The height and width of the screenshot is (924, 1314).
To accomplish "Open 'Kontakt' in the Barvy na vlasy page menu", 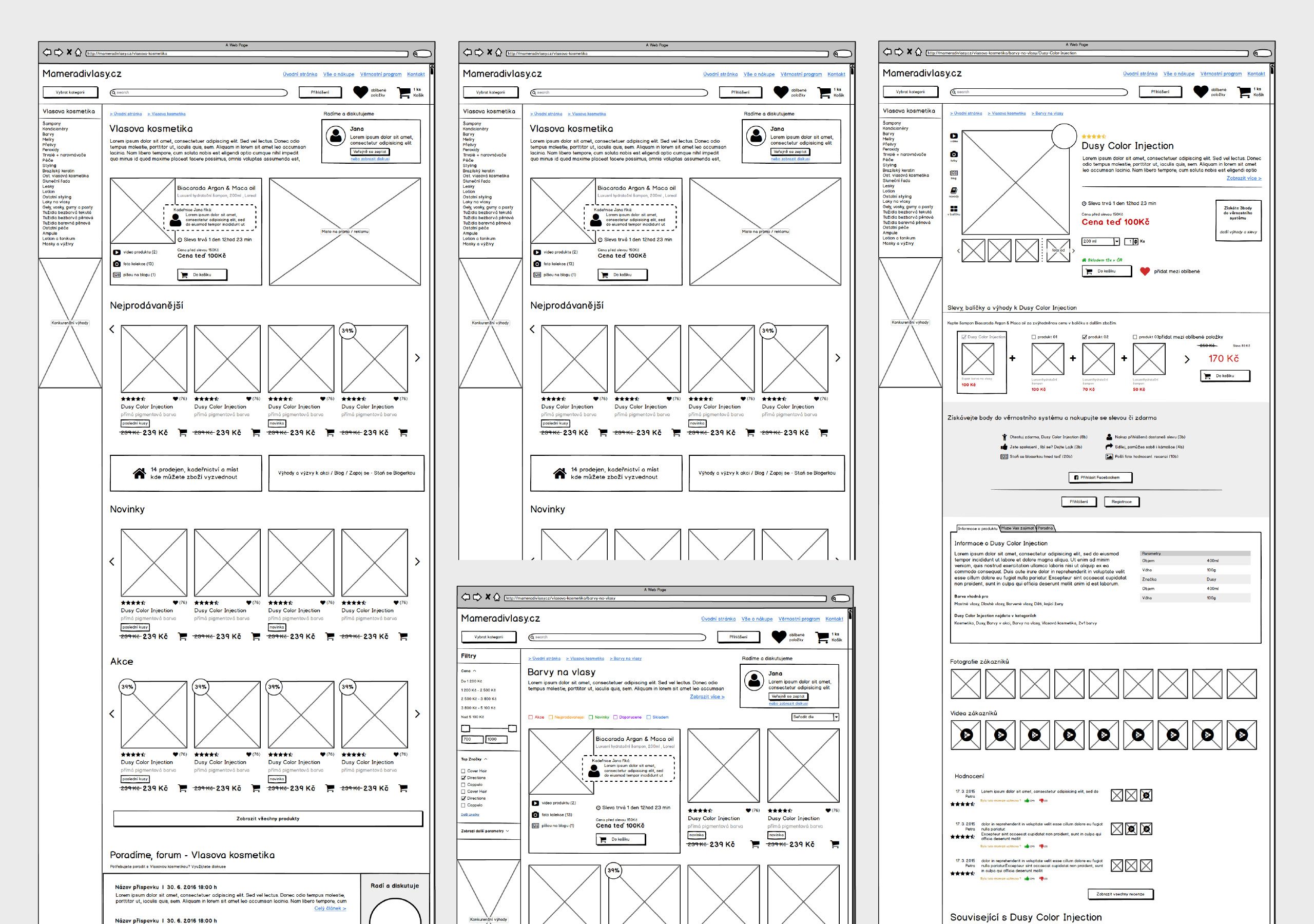I will tap(834, 619).
